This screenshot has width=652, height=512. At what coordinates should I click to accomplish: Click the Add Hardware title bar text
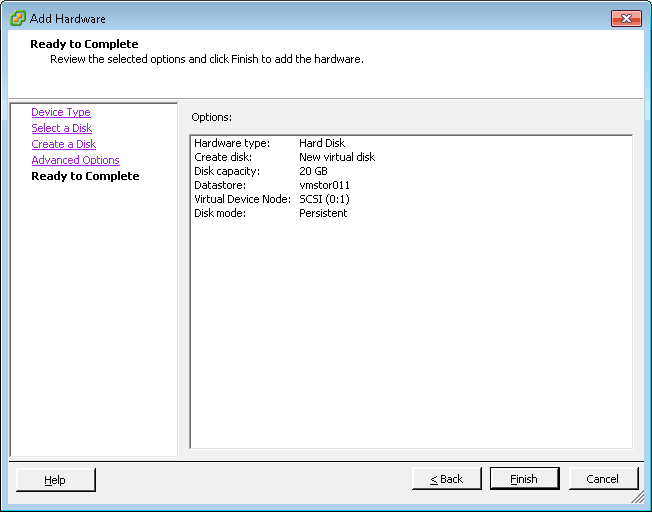pos(68,18)
